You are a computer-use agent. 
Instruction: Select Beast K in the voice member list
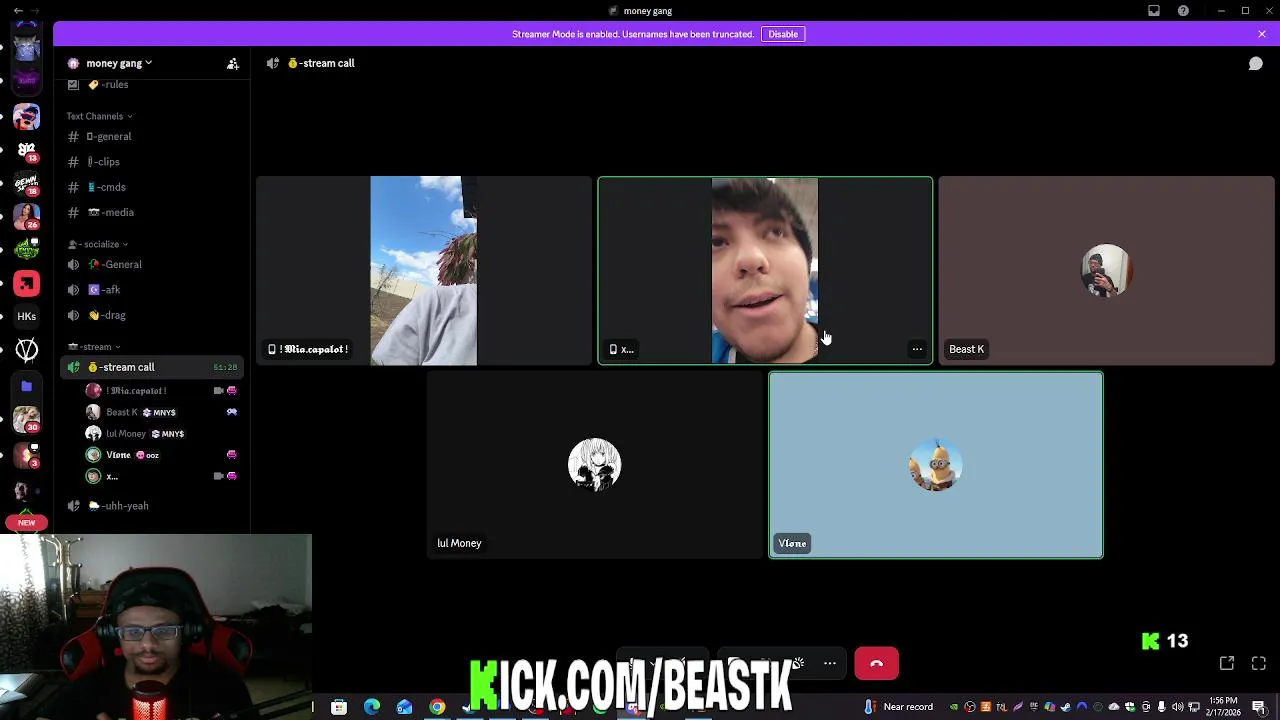tap(160, 412)
